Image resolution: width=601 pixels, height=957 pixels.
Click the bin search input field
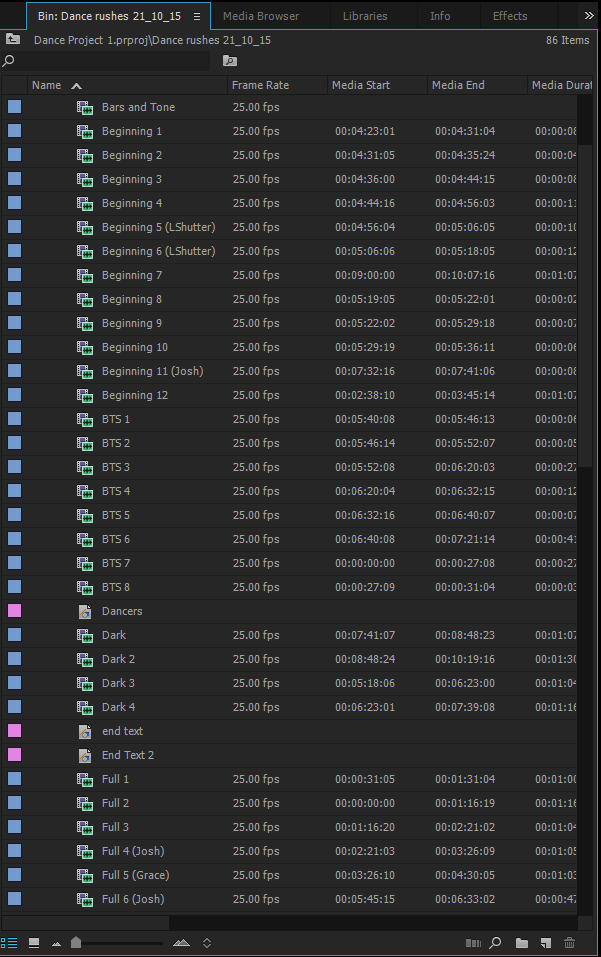(113, 60)
